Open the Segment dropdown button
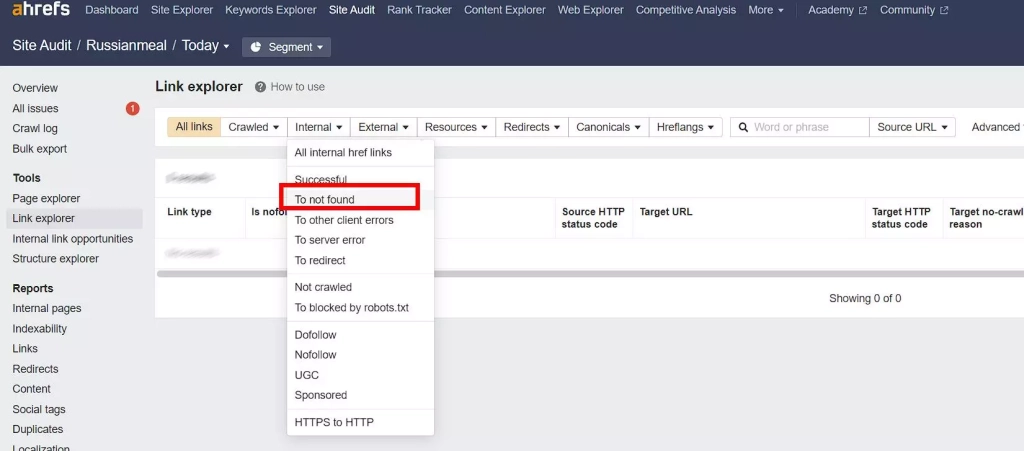This screenshot has width=1024, height=451. pos(286,47)
